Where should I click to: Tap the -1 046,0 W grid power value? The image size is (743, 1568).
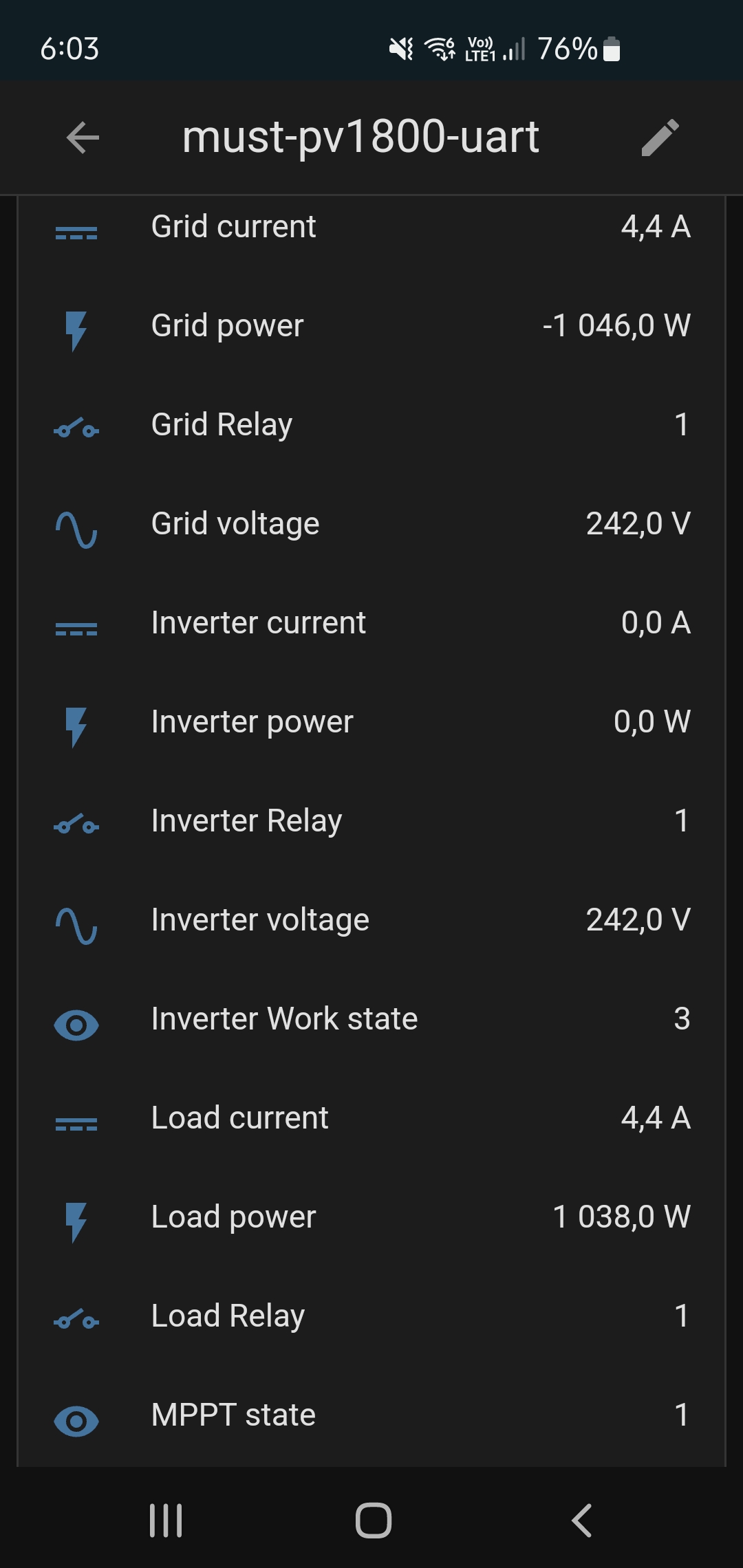tap(616, 326)
